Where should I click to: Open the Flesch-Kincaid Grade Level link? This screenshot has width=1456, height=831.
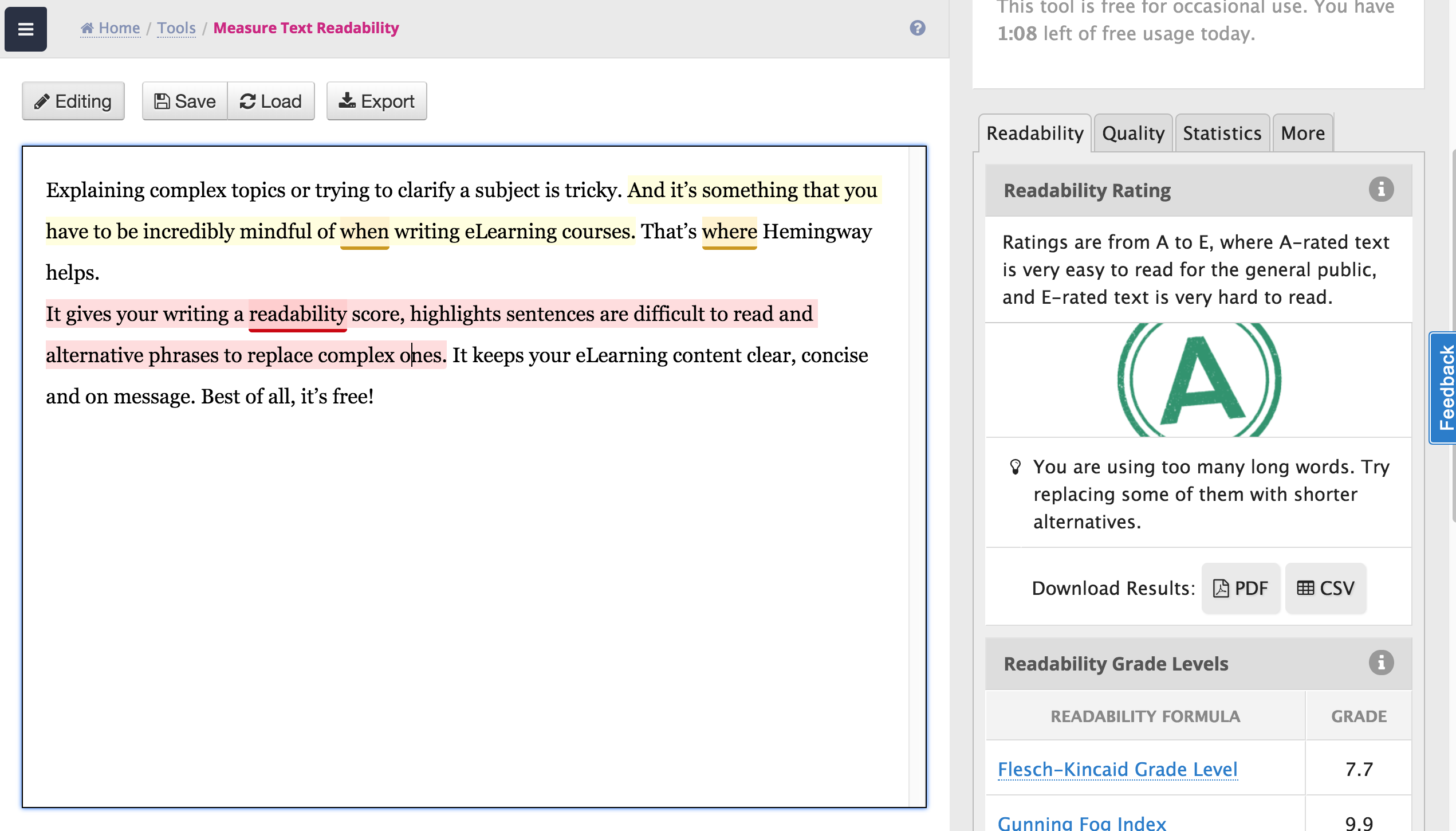click(1117, 769)
